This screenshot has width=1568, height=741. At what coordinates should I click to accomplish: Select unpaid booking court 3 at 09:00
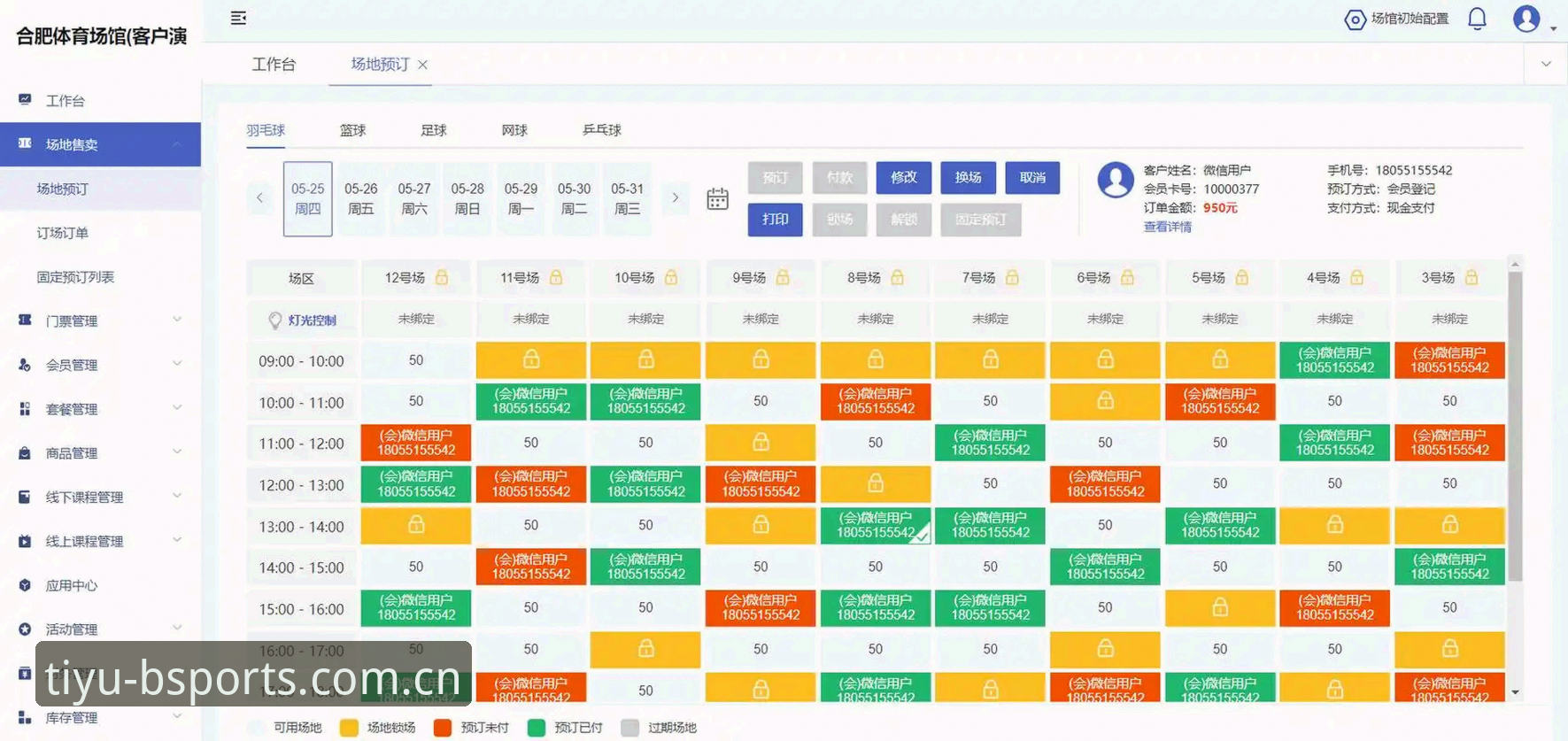point(1449,359)
